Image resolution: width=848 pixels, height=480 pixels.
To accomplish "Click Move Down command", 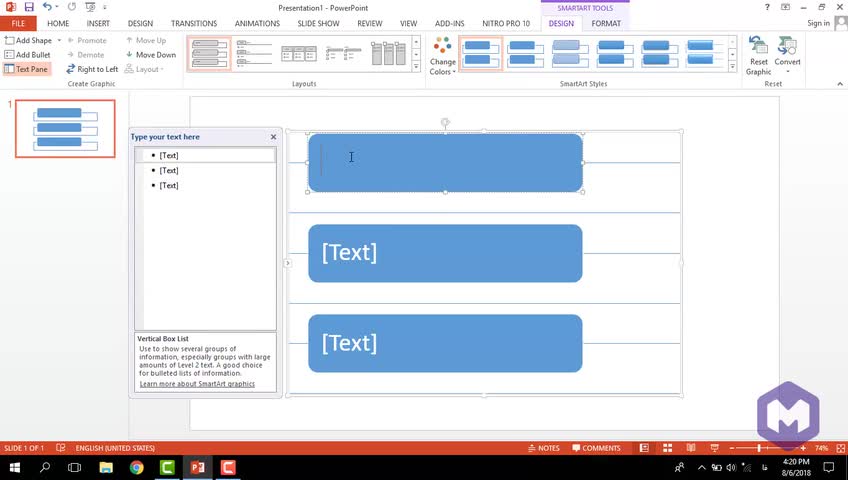I will pyautogui.click(x=151, y=55).
